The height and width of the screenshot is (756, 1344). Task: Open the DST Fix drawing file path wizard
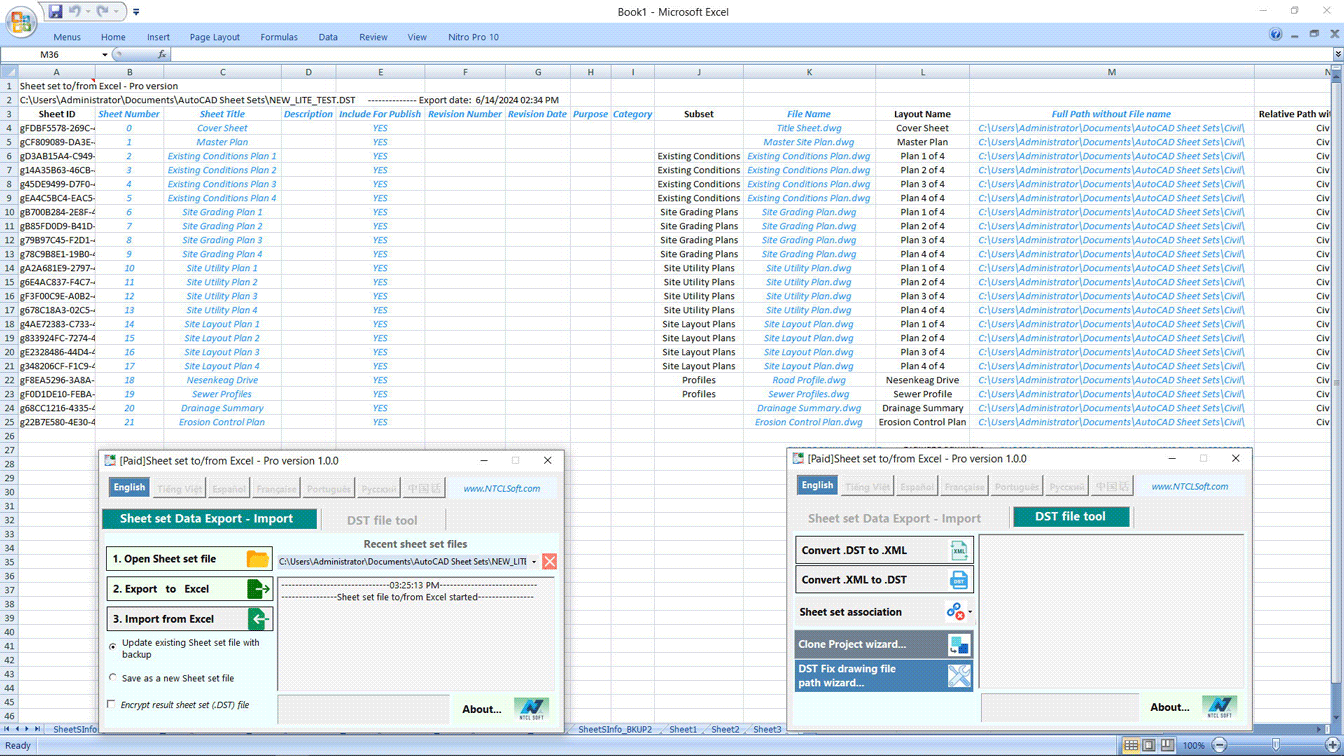(884, 675)
